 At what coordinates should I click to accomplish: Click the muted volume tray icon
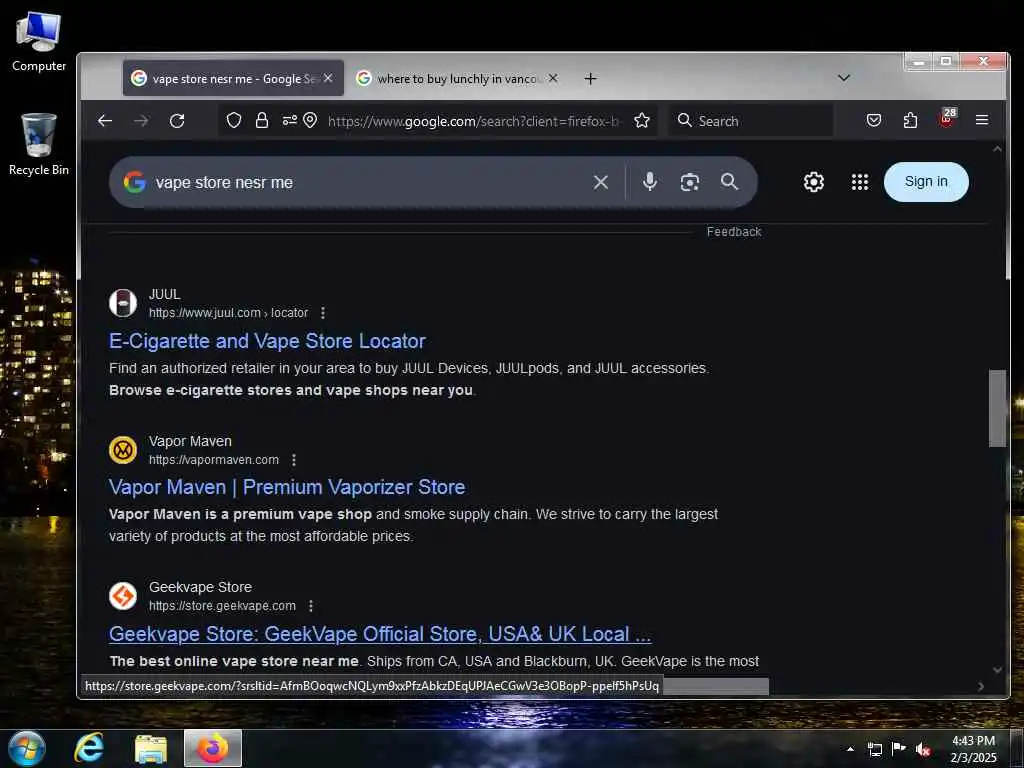click(x=923, y=750)
